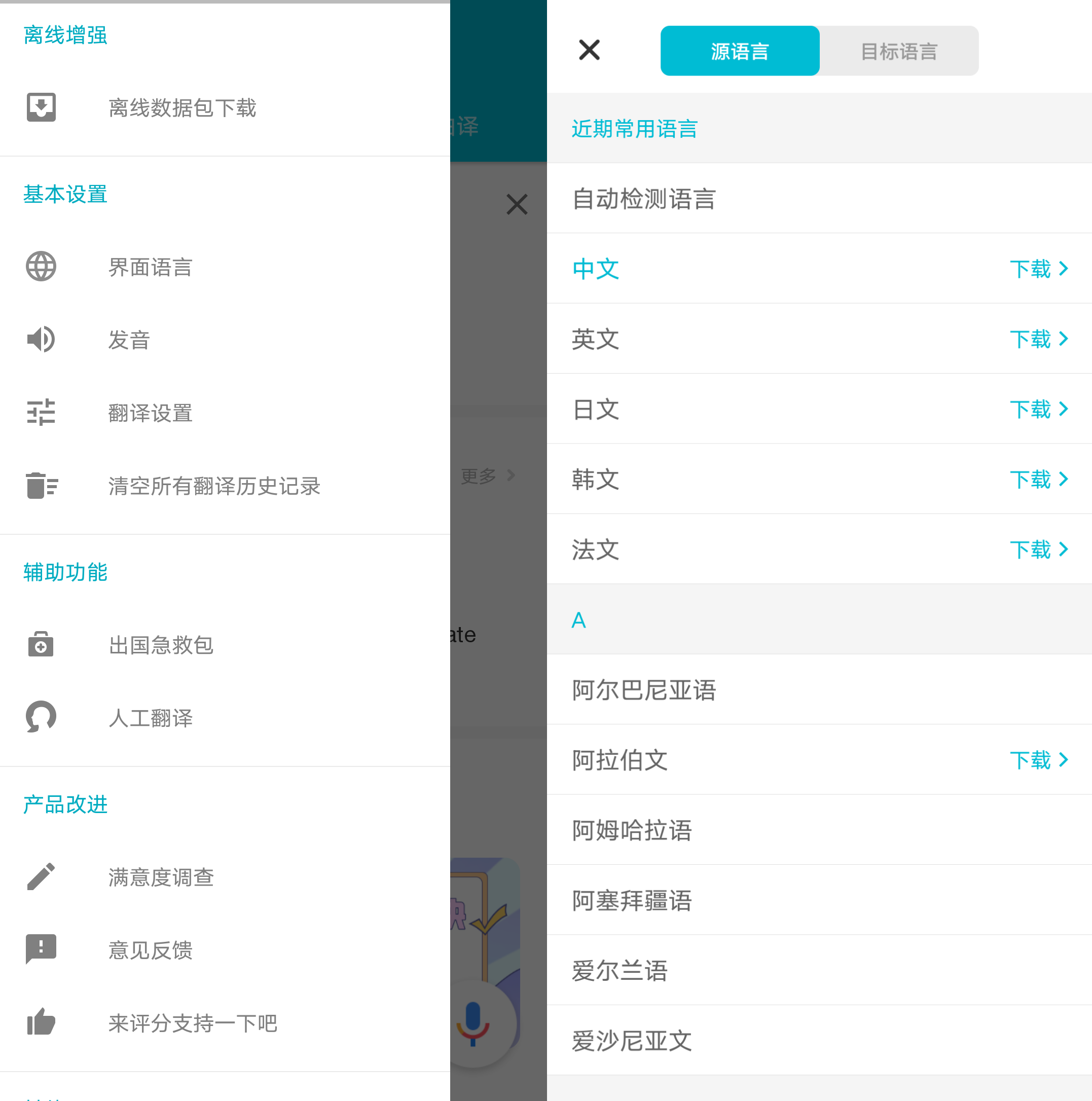Open 出国急救包 first-aid kit icon
The image size is (1092, 1101).
click(41, 644)
